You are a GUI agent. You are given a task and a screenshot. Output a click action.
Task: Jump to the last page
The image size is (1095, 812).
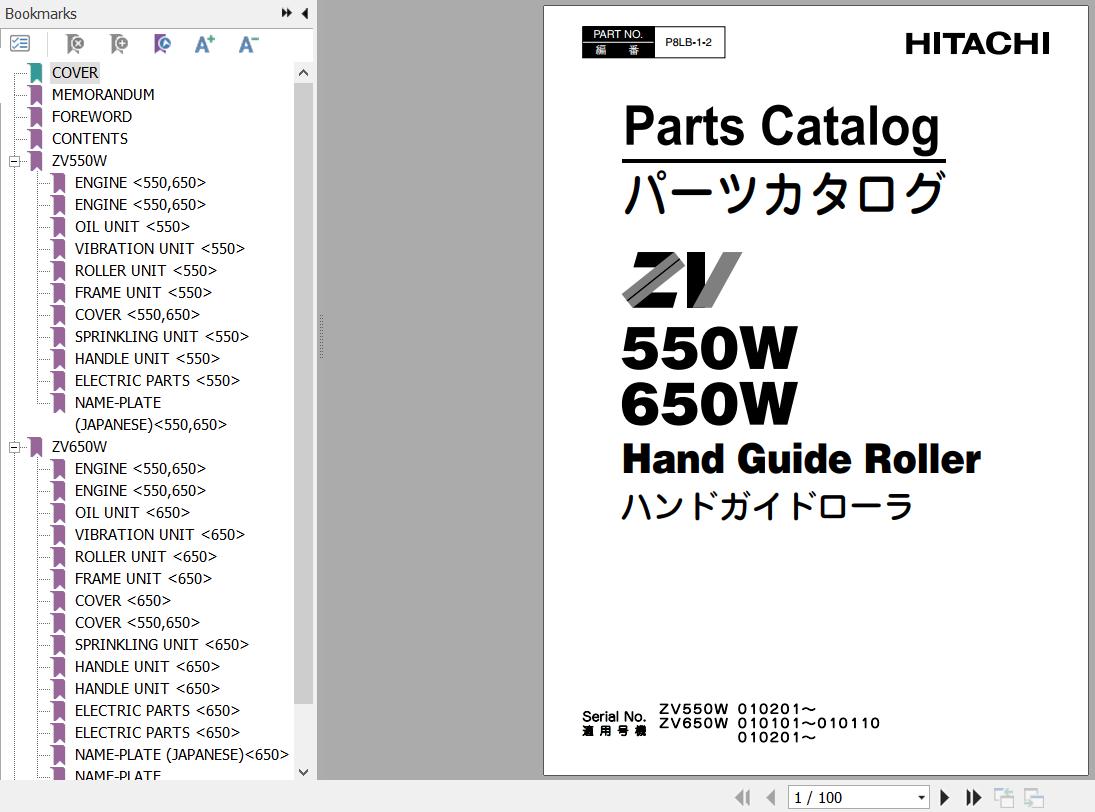pyautogui.click(x=973, y=797)
